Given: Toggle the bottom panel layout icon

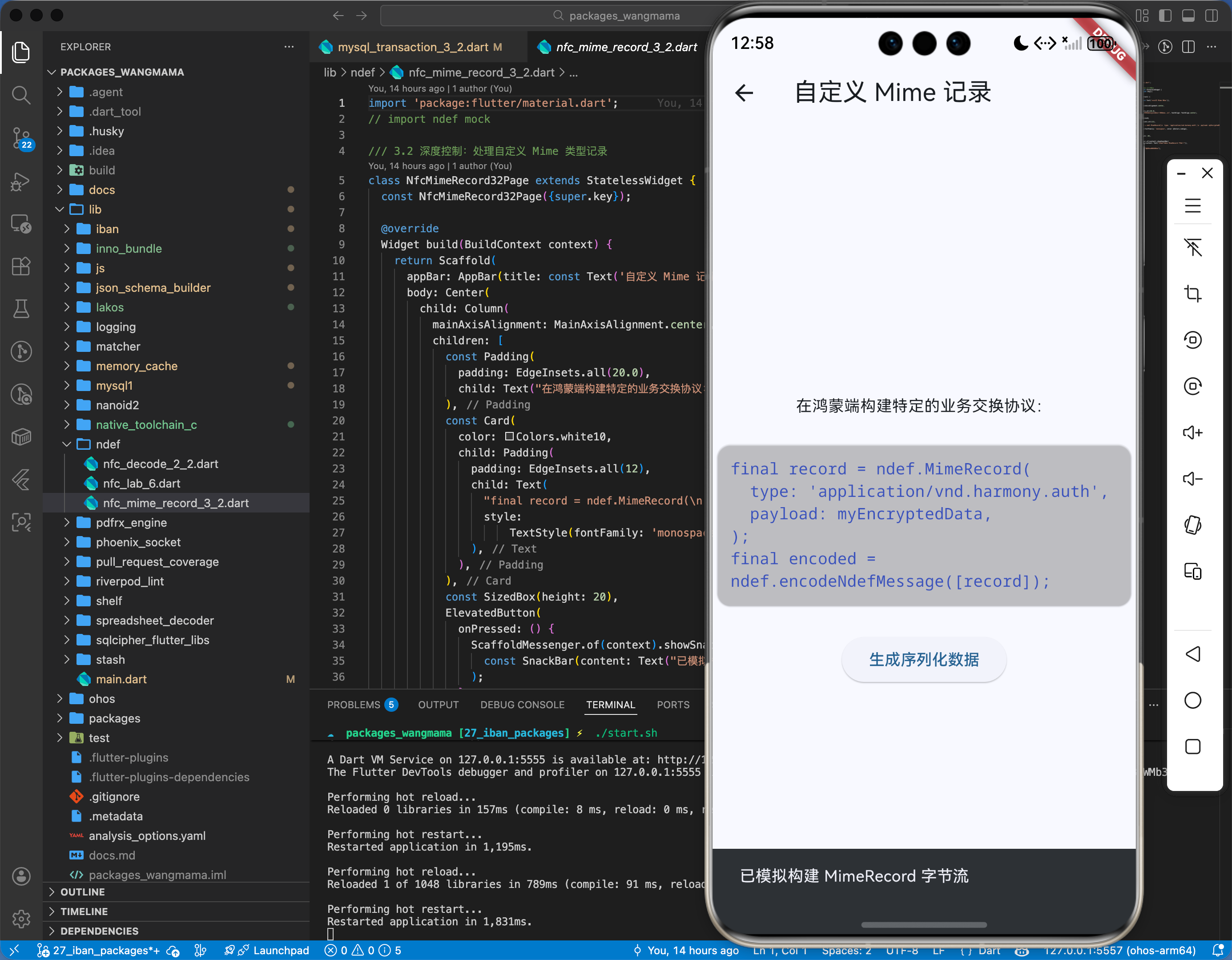Looking at the screenshot, I should tap(1188, 16).
